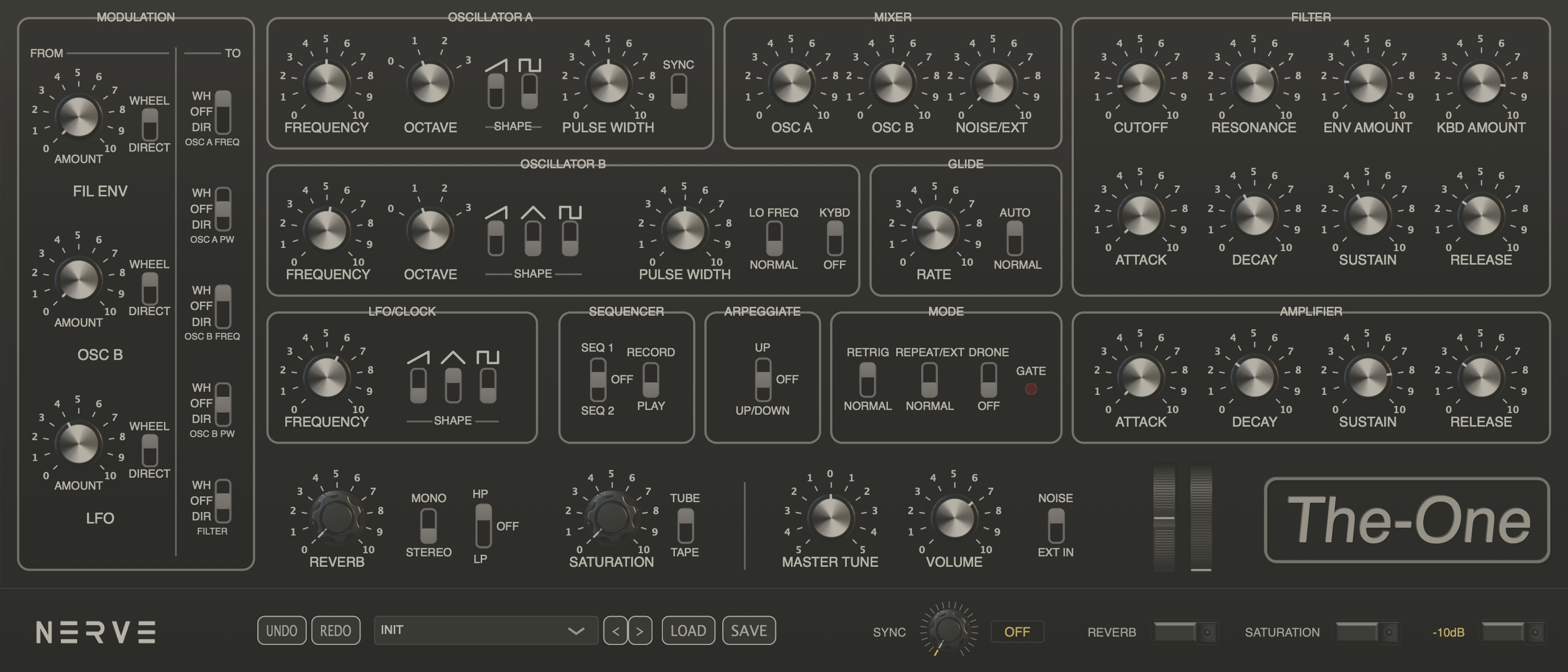The height and width of the screenshot is (672, 1568).
Task: Toggle the bottom bar Saturation slide switch
Action: pos(1366,632)
